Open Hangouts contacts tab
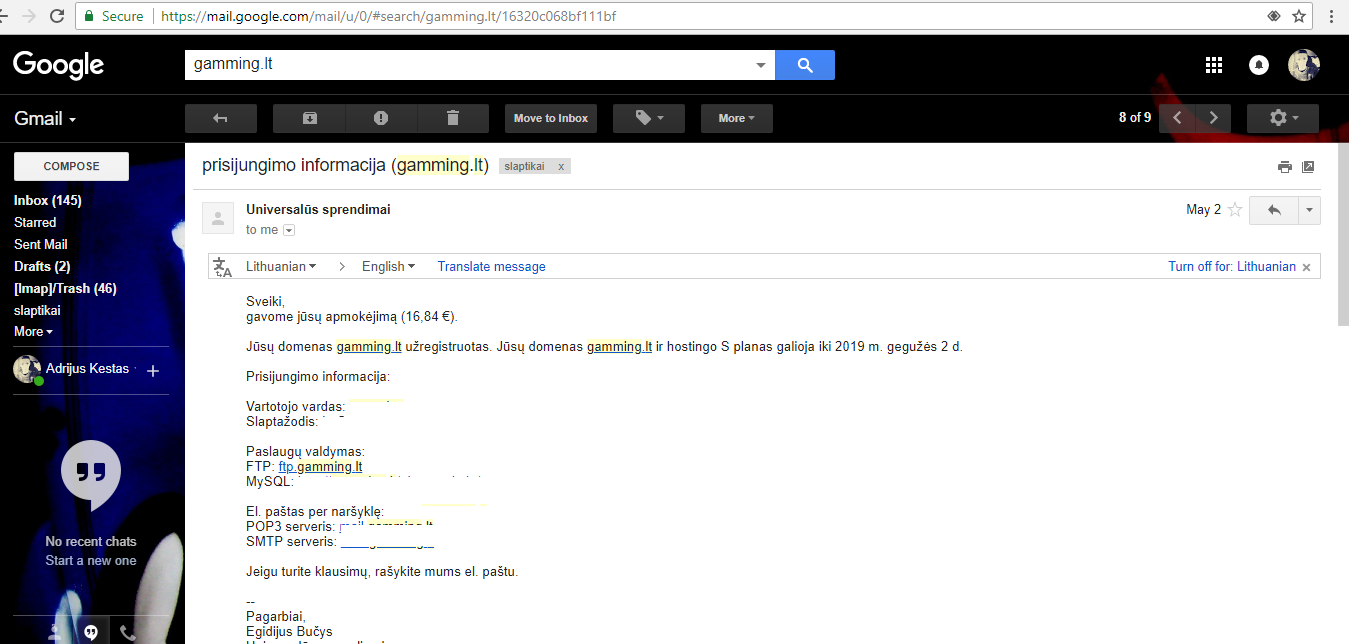This screenshot has height=644, width=1366. point(56,632)
